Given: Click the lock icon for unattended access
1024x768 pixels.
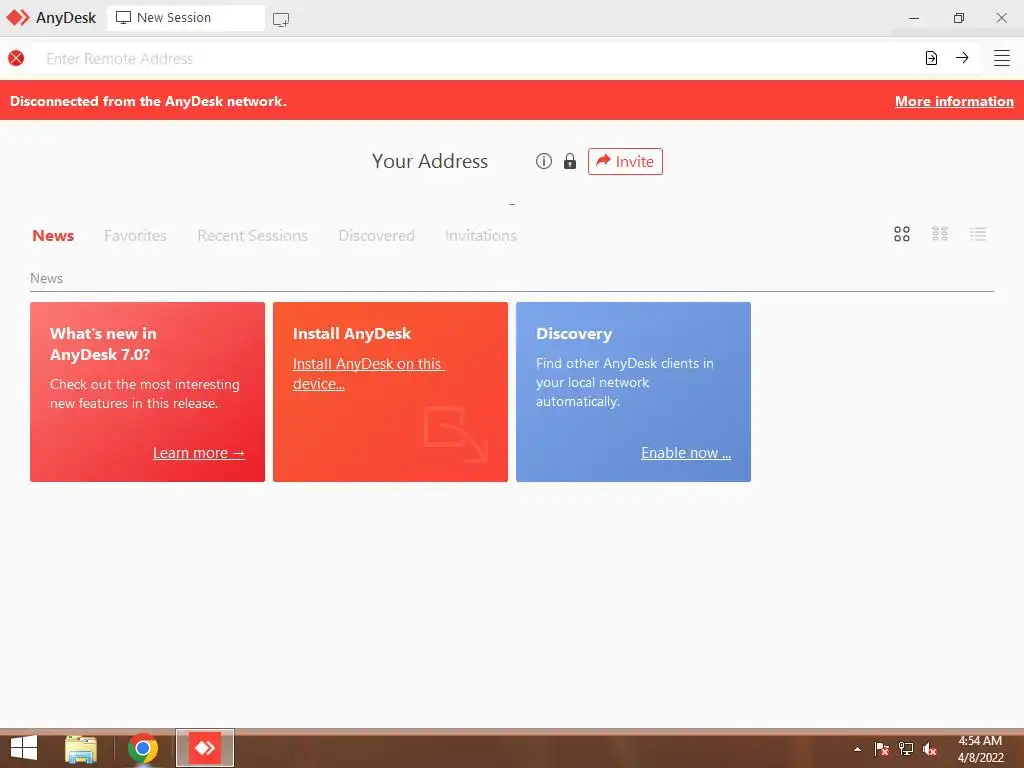Looking at the screenshot, I should tap(570, 161).
